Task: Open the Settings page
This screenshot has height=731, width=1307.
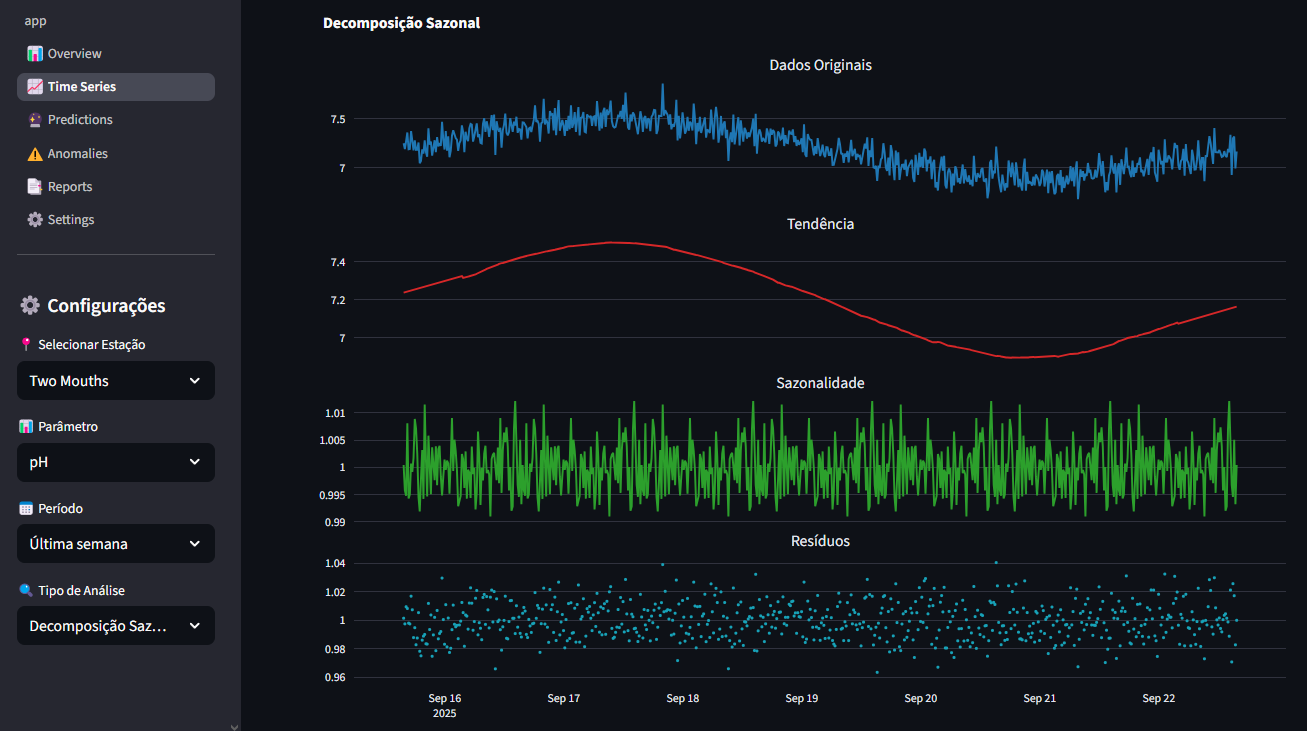Action: click(116, 220)
